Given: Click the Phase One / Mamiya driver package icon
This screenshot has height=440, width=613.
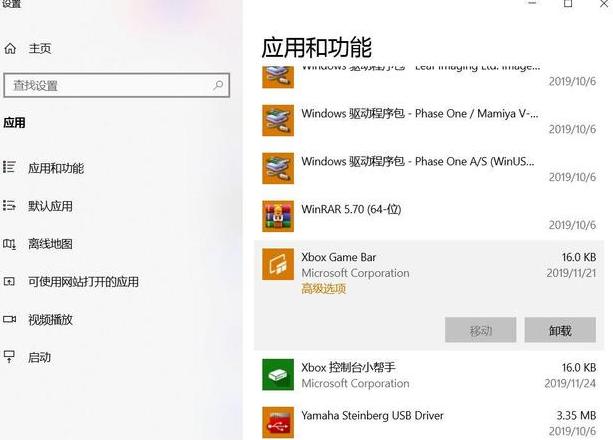Looking at the screenshot, I should tap(278, 120).
